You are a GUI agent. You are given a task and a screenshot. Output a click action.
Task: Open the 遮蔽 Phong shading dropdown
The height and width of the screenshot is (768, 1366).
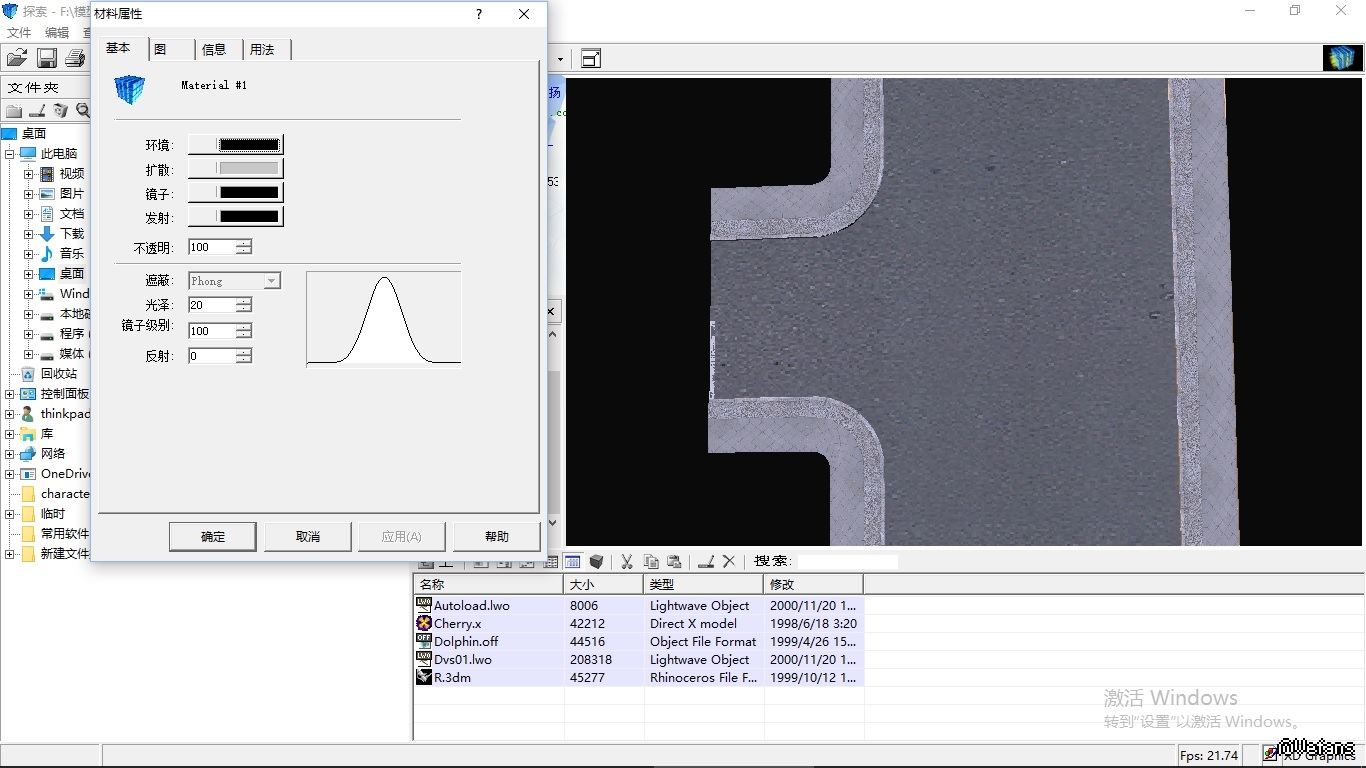coord(271,281)
